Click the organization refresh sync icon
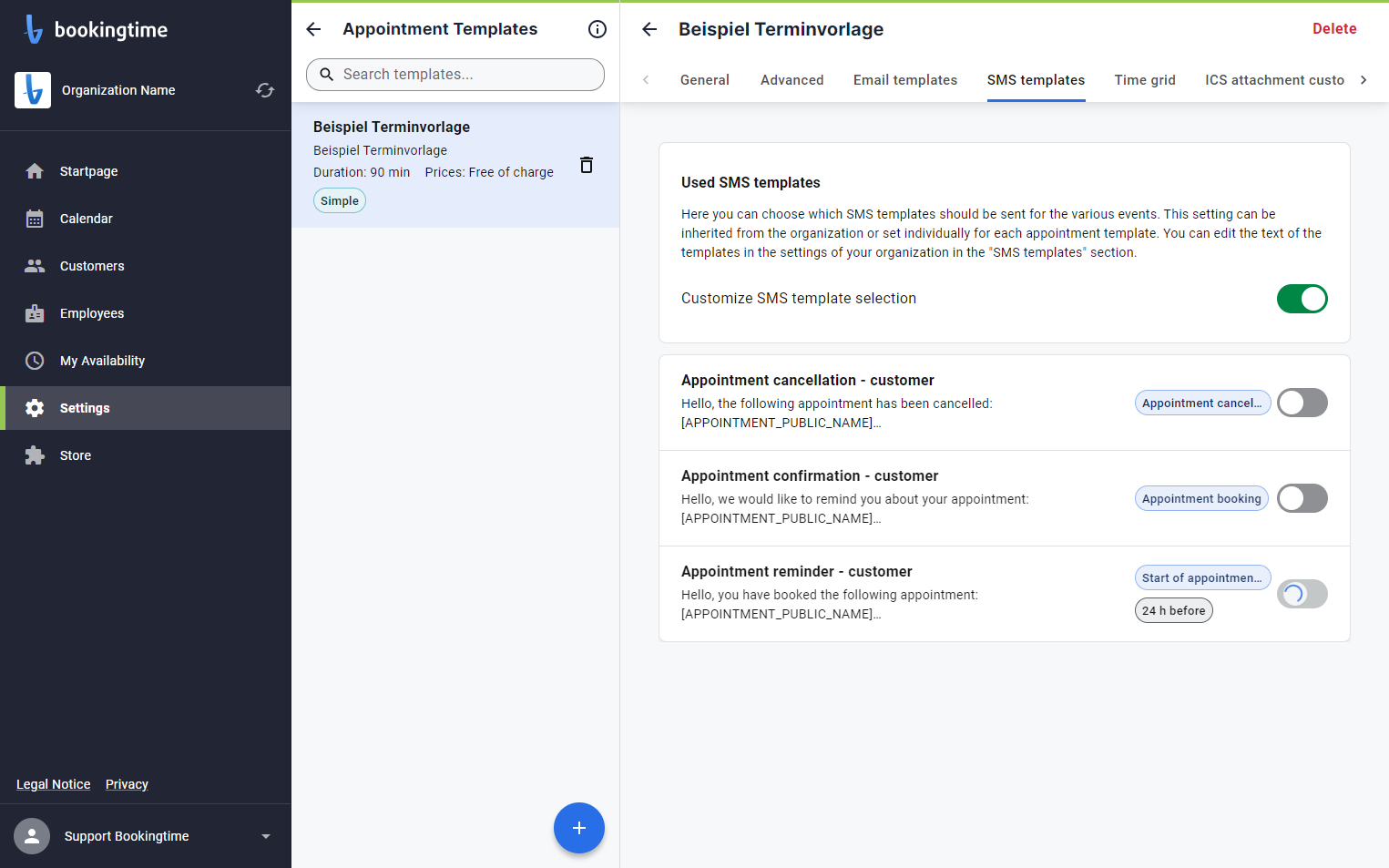This screenshot has height=868, width=1389. 265,90
